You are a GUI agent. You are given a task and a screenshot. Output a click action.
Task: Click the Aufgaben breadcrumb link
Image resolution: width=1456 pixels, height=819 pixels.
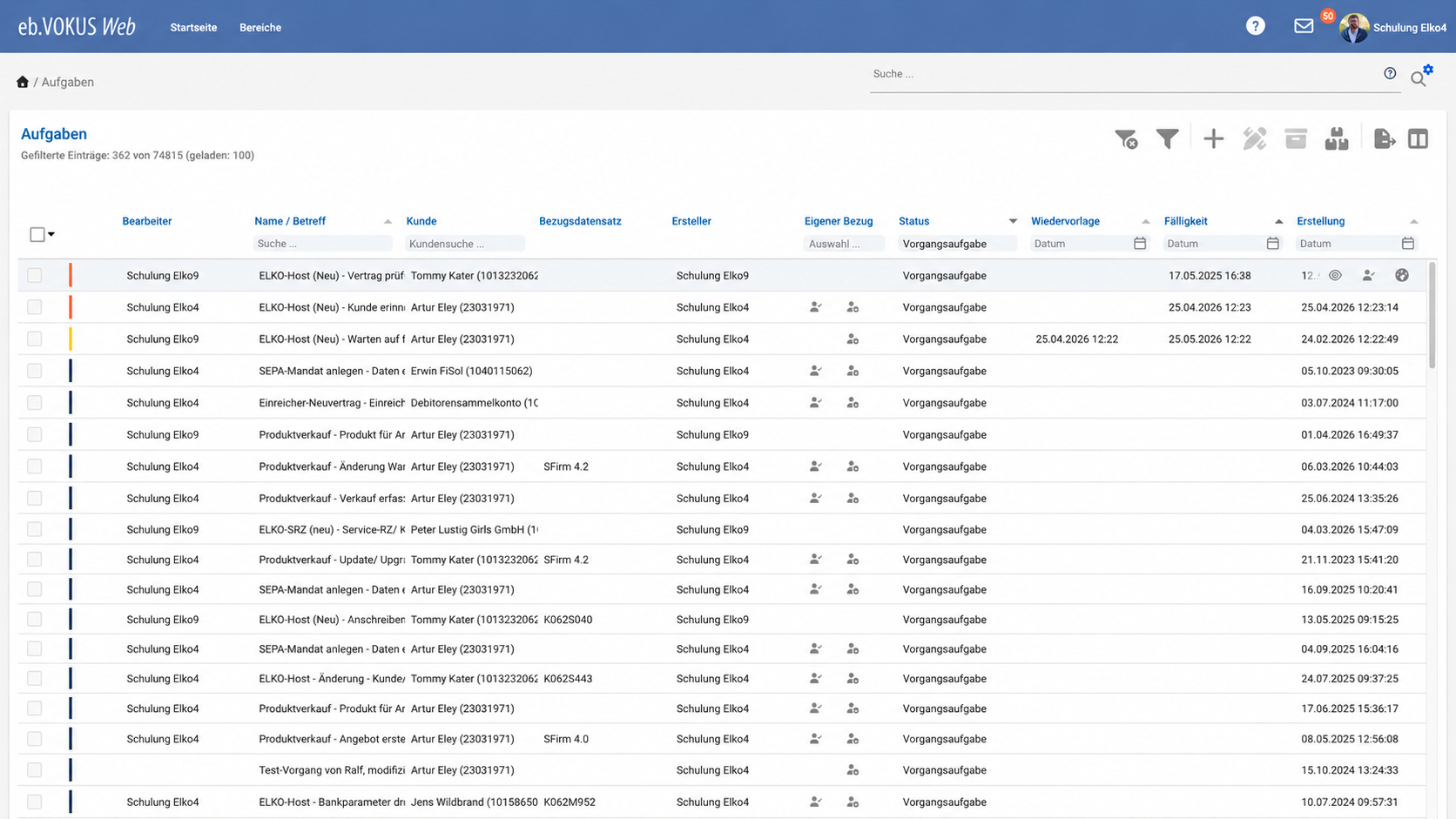(68, 82)
